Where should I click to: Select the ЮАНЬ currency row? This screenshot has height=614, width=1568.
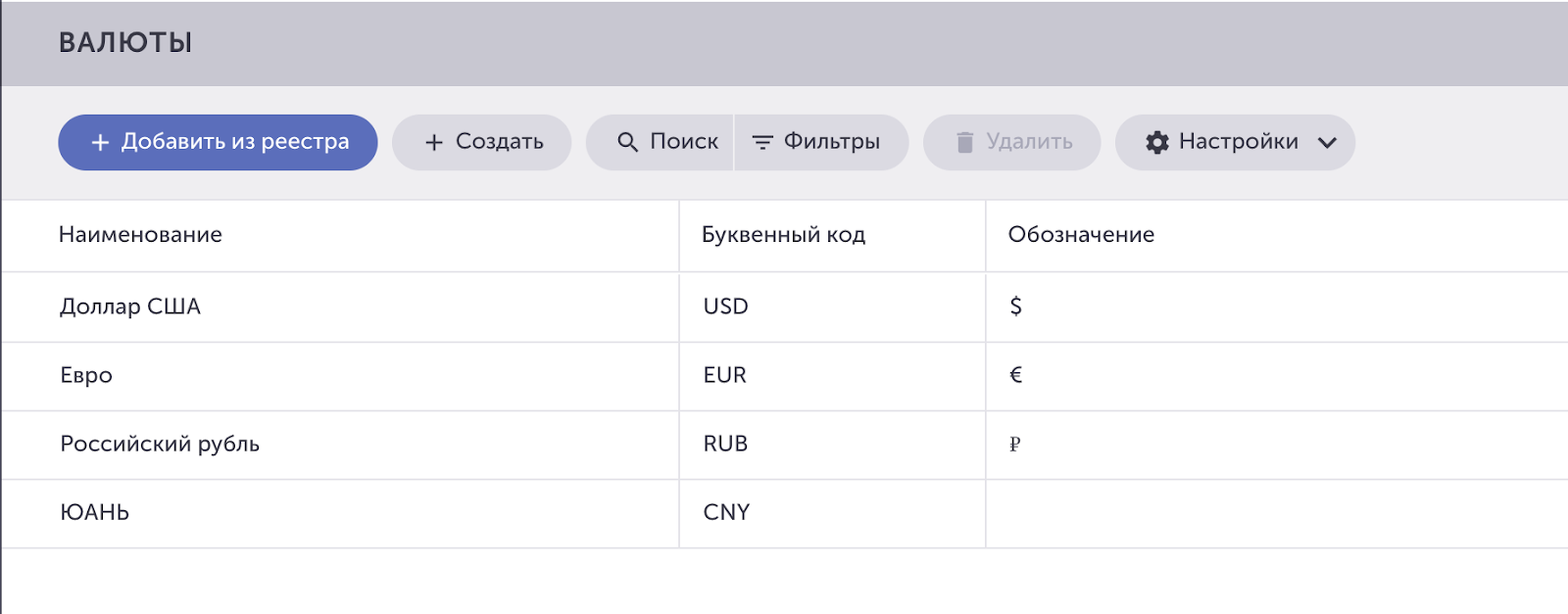pos(784,513)
